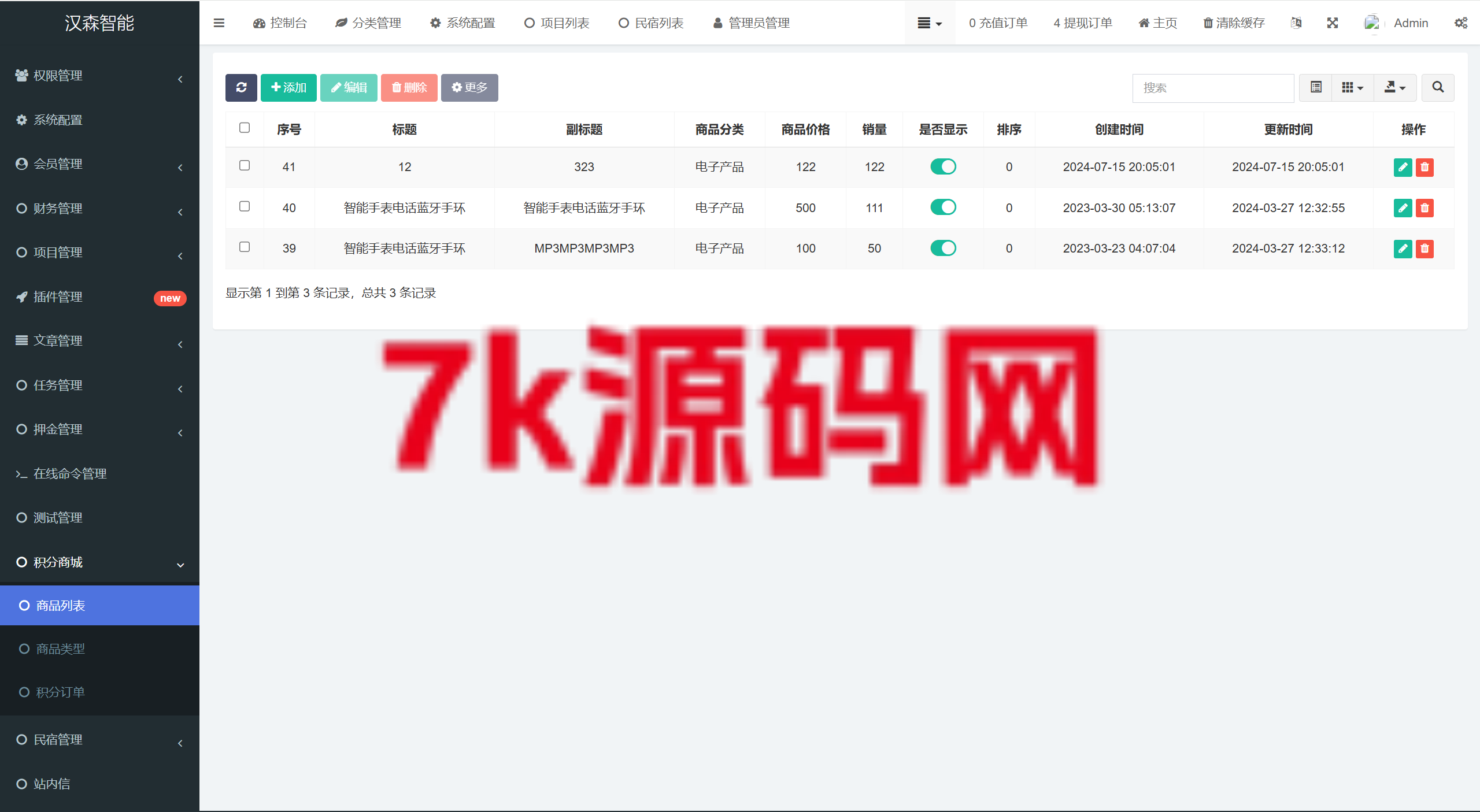Open 管理员管理 in the top nav
Image resolution: width=1480 pixels, height=812 pixels.
click(x=752, y=23)
